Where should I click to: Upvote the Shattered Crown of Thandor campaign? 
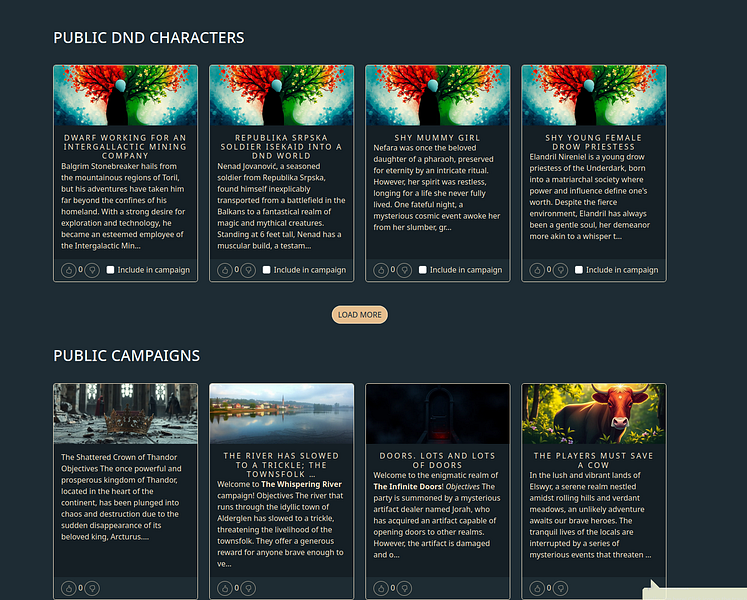point(69,589)
